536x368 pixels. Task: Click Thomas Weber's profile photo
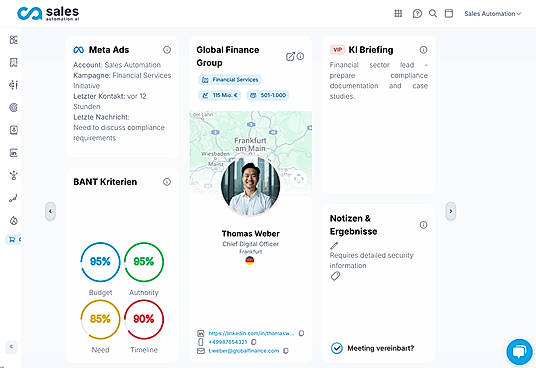[251, 186]
